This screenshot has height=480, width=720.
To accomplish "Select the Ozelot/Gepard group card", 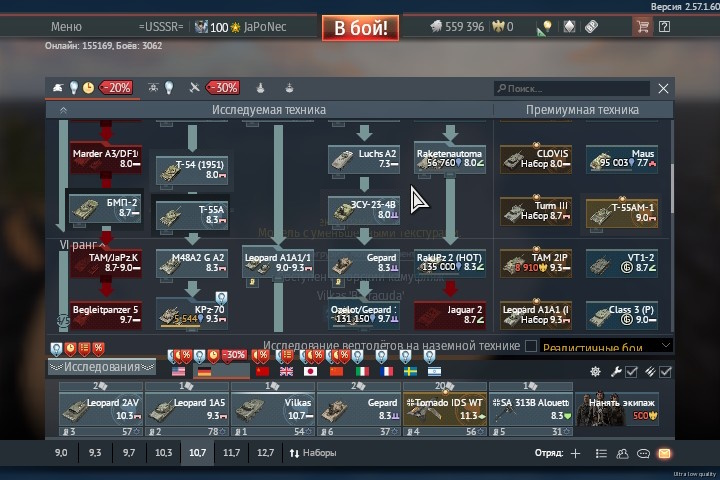I will [364, 315].
